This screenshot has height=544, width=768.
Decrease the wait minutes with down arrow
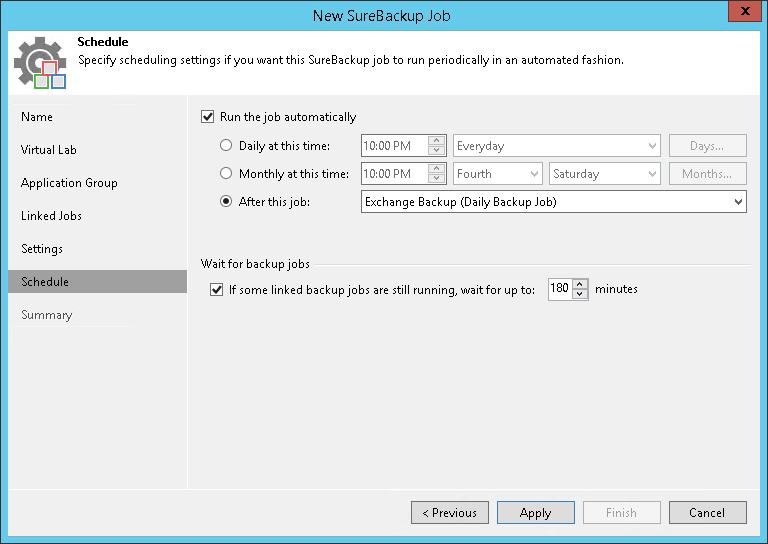580,295
